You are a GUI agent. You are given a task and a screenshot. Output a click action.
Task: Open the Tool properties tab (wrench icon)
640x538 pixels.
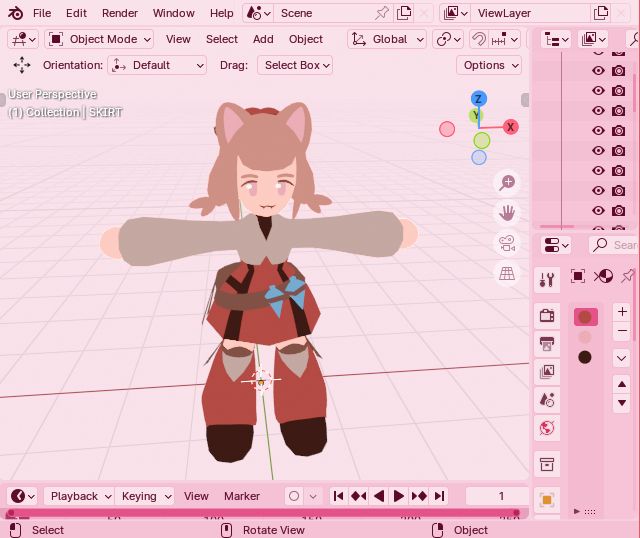(547, 280)
